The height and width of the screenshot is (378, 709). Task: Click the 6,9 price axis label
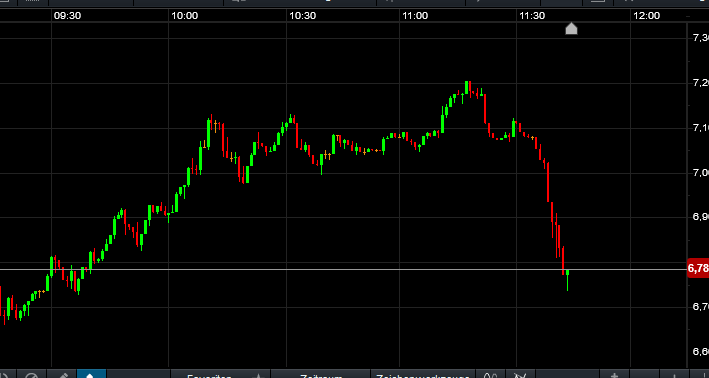(x=700, y=217)
